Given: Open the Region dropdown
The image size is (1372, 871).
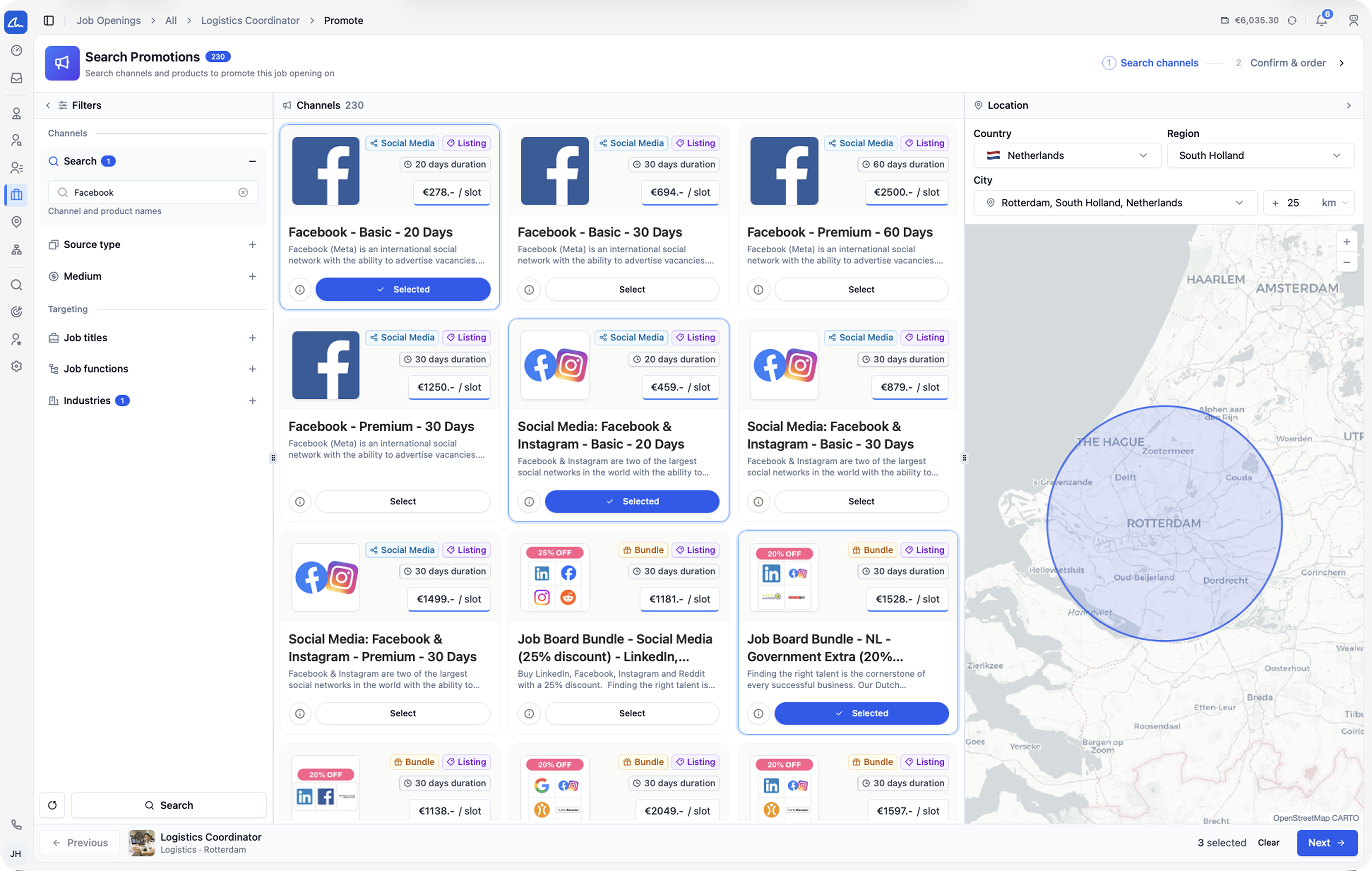Looking at the screenshot, I should pyautogui.click(x=1260, y=156).
